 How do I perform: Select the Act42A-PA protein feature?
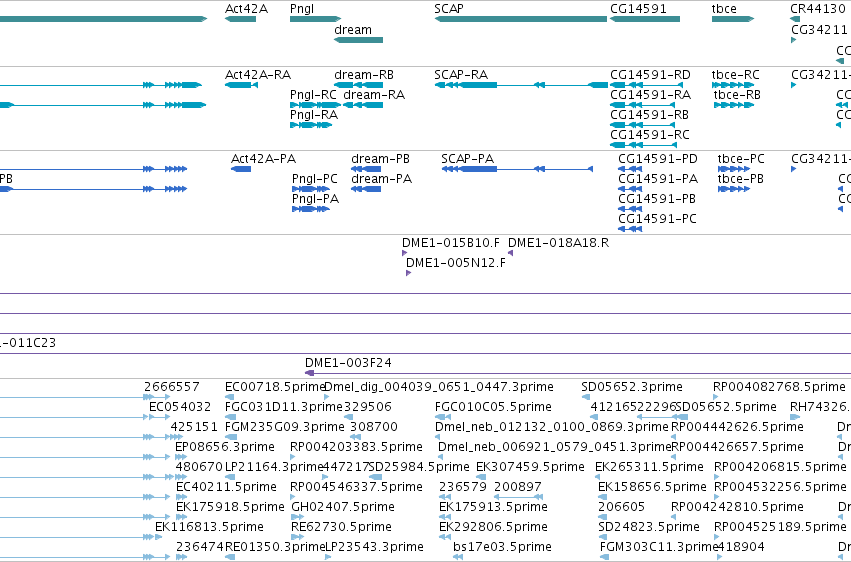pyautogui.click(x=240, y=169)
